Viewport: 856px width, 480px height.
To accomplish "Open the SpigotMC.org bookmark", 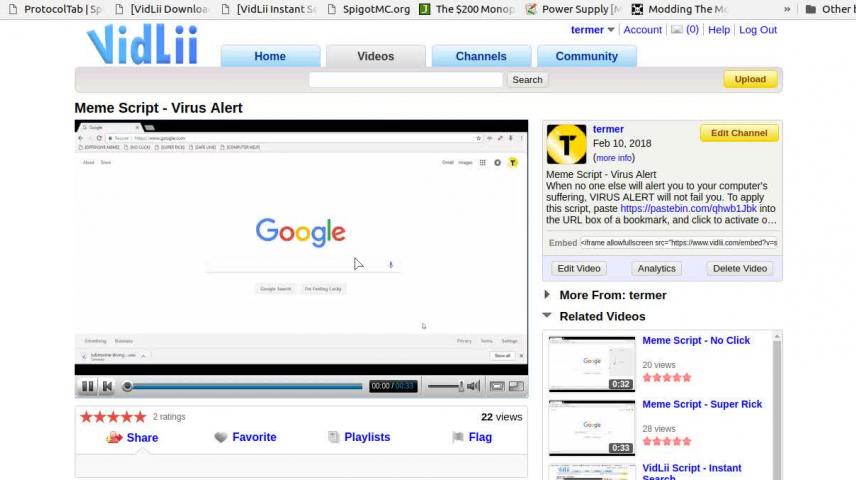I will (x=369, y=9).
